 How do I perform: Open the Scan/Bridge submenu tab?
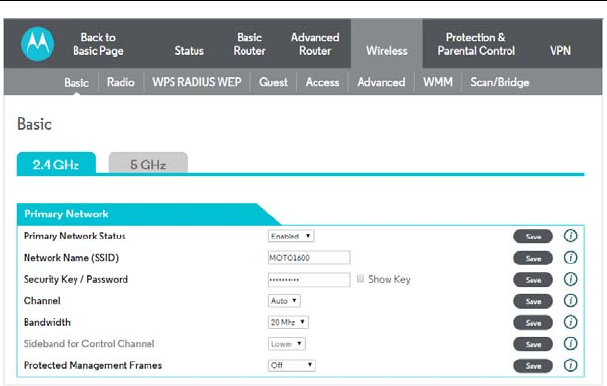[x=500, y=82]
